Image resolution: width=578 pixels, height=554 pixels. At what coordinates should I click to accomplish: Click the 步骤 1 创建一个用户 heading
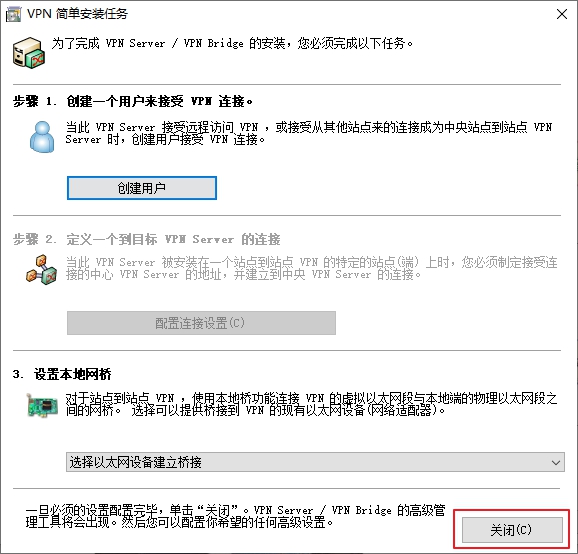tap(133, 101)
